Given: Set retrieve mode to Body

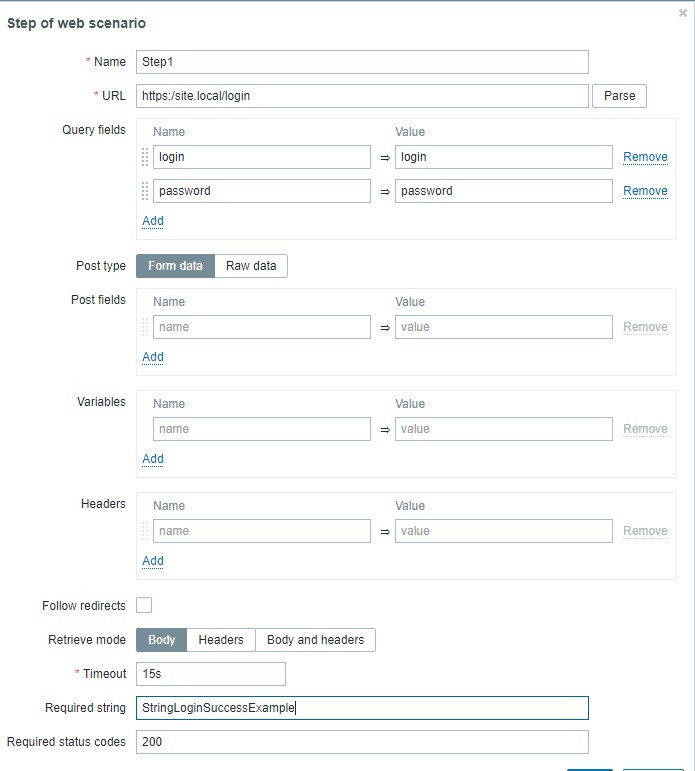Looking at the screenshot, I should [x=162, y=640].
